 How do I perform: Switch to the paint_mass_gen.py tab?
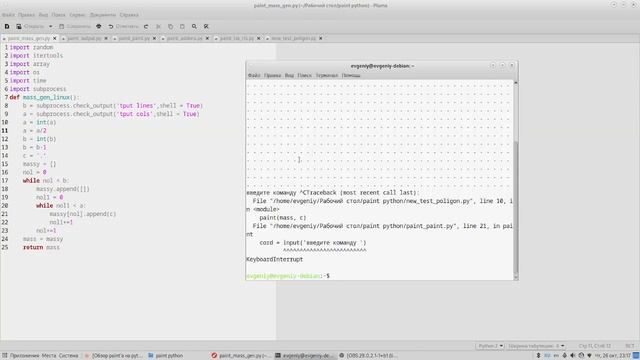click(29, 38)
